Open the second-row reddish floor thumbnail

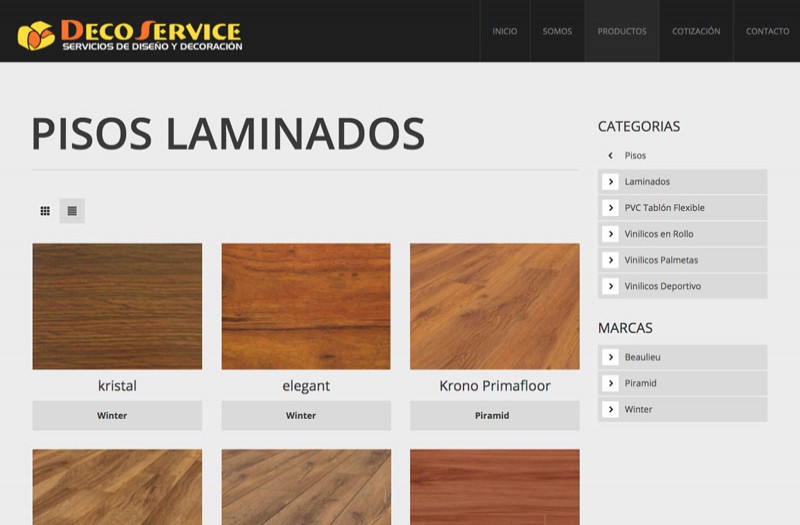pos(495,487)
